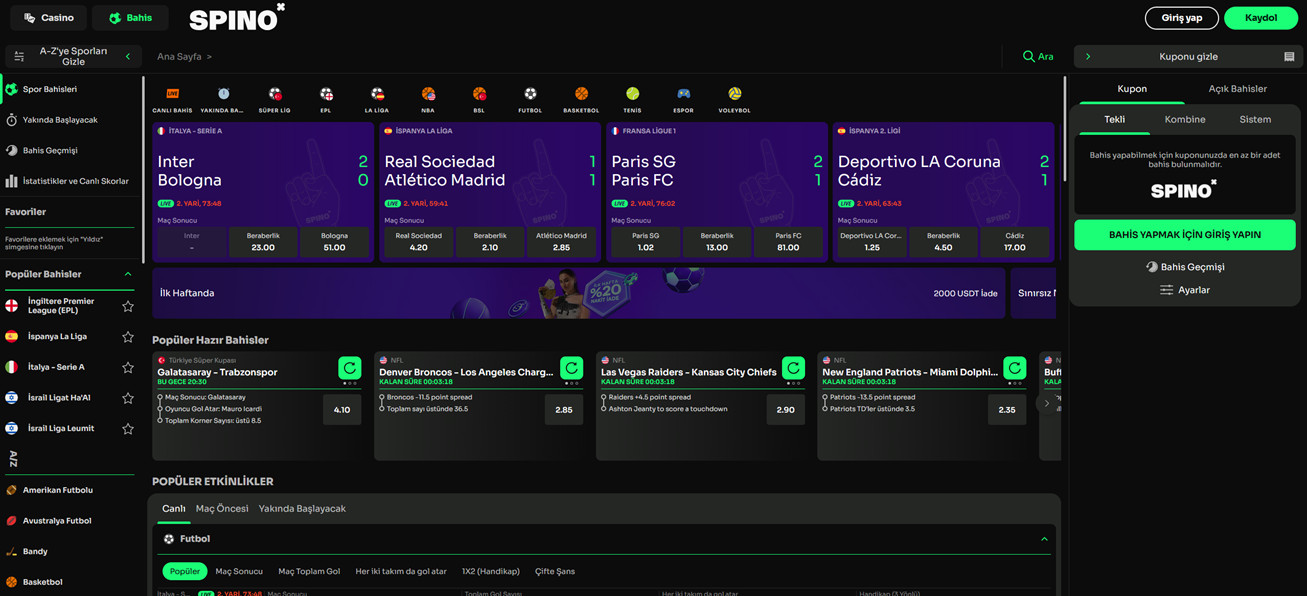1307x596 pixels.
Task: Select the Kombine bet type tab
Action: click(1184, 120)
